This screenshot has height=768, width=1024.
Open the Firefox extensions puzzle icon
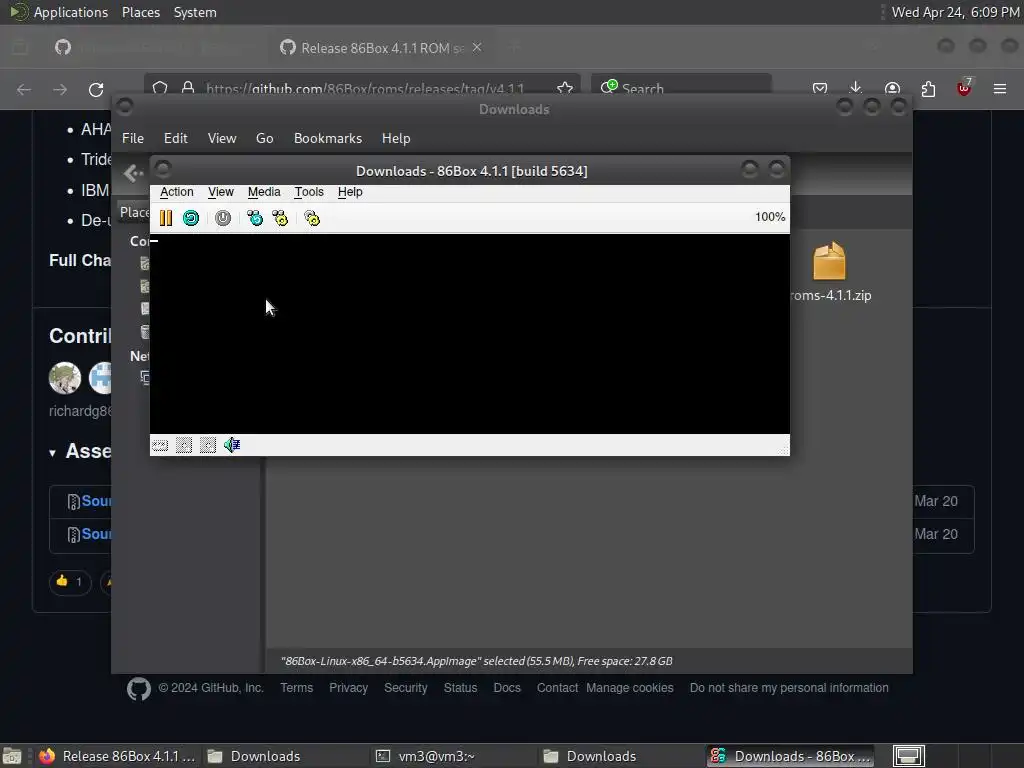928,89
